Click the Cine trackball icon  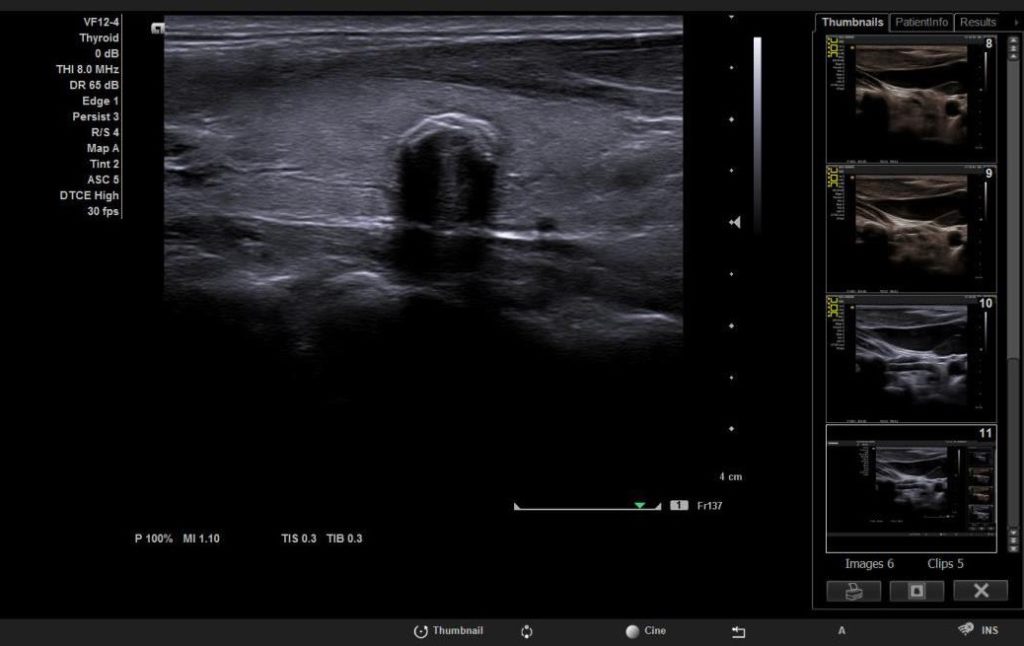pyautogui.click(x=632, y=631)
